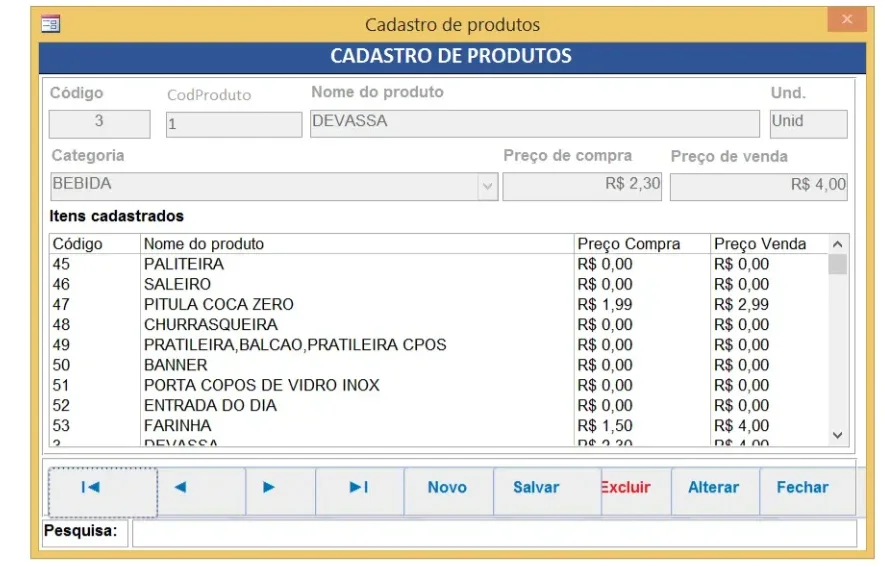
Task: Open the Categoria dropdown arrow
Action: click(x=488, y=186)
